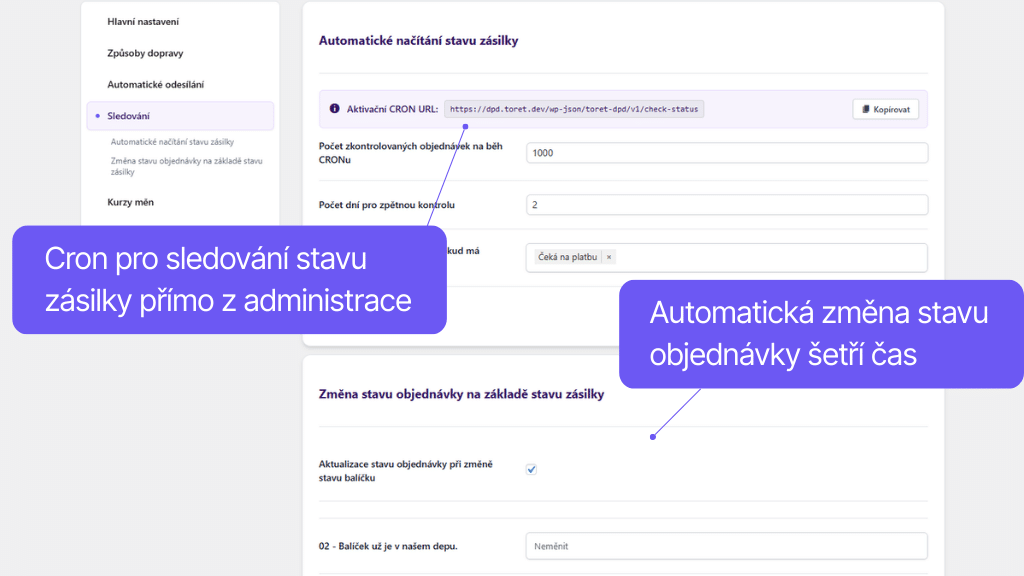1024x576 pixels.
Task: Open the Neměnit dropdown for Balíček už je v našem depu
Action: (726, 545)
